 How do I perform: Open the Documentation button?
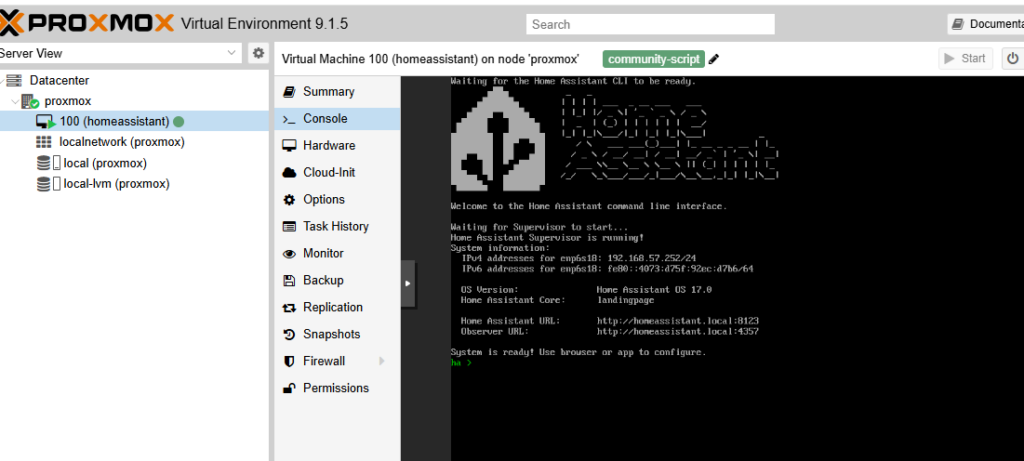pyautogui.click(x=986, y=23)
